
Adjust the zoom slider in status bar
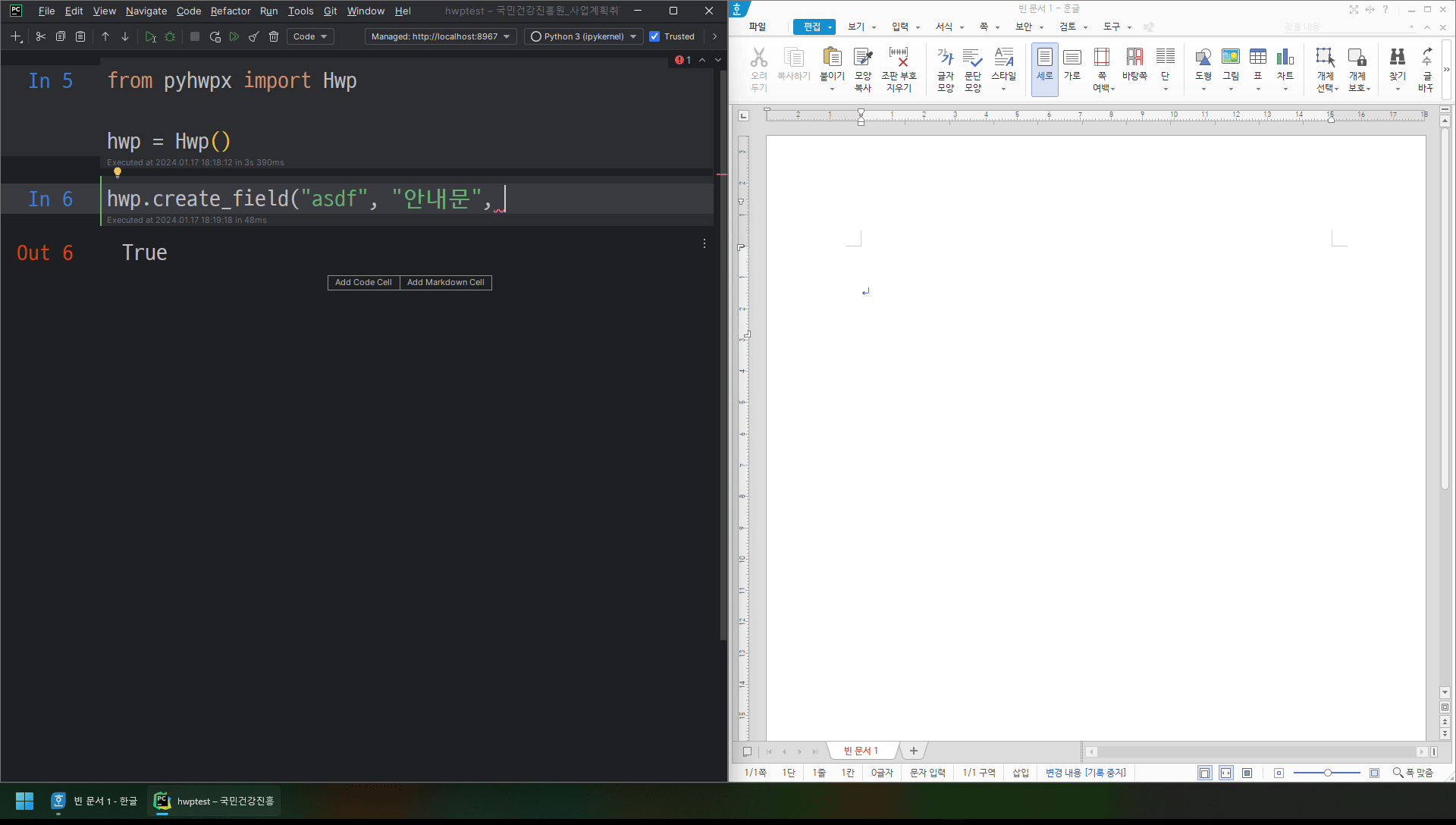point(1327,773)
